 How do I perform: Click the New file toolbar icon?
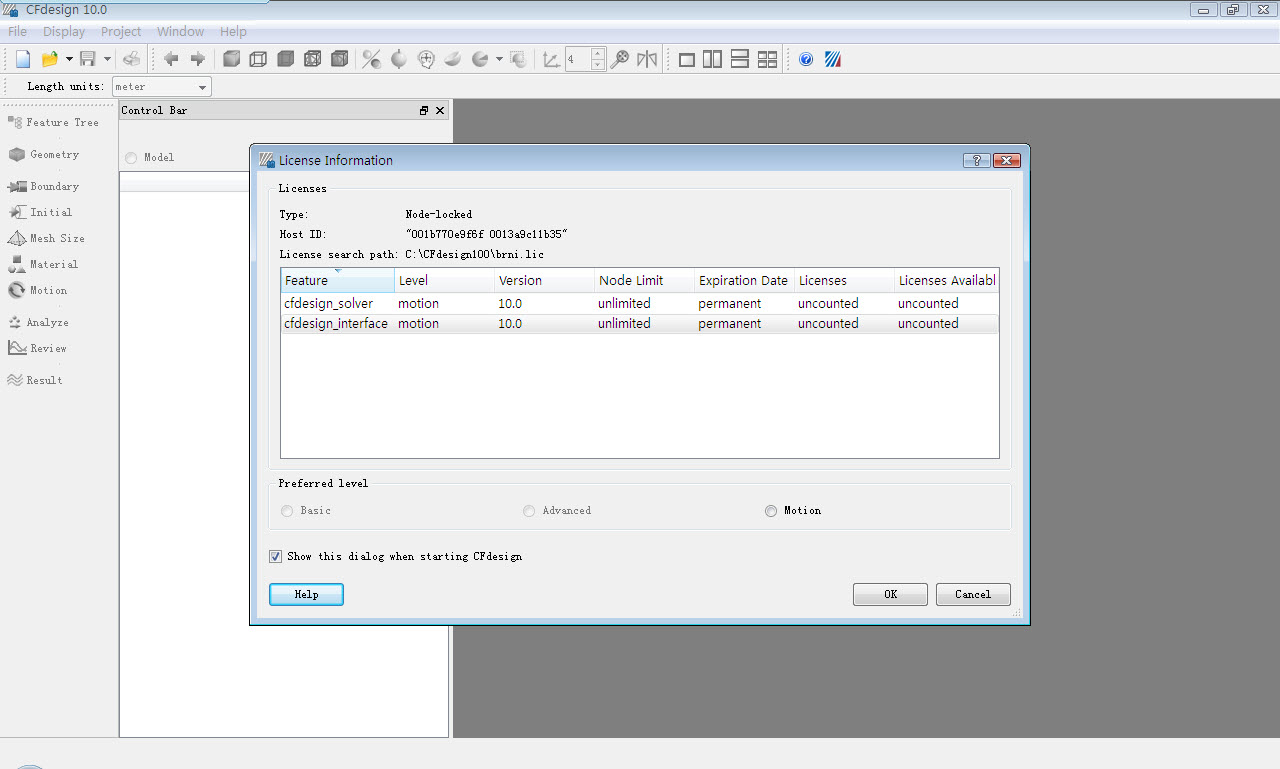click(23, 59)
